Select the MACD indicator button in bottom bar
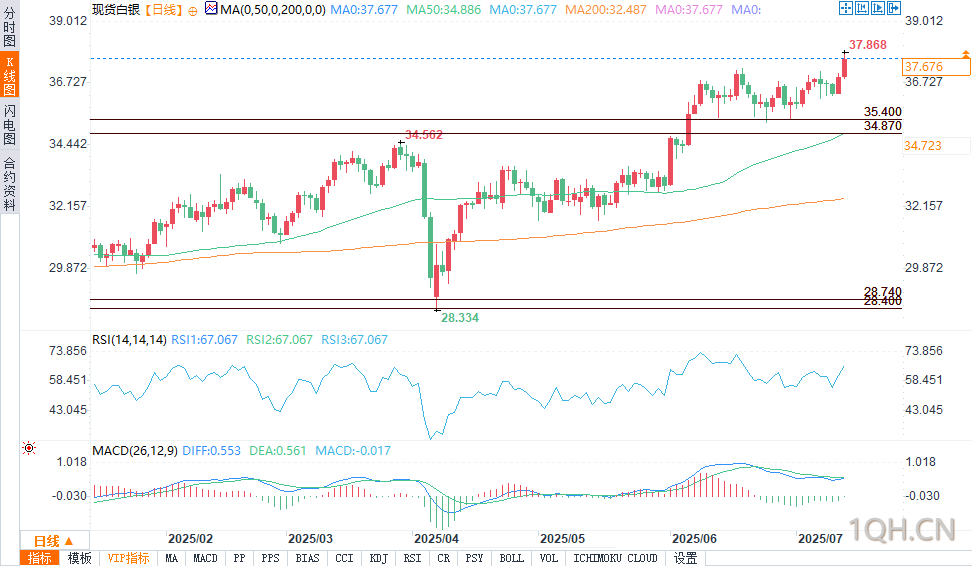972x566 pixels. tap(205, 558)
